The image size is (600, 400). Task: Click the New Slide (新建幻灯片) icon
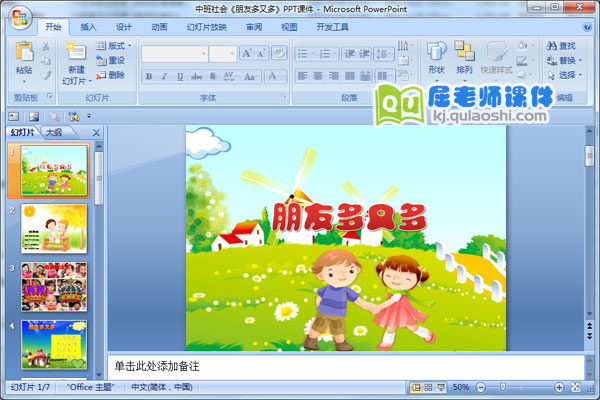pyautogui.click(x=76, y=52)
